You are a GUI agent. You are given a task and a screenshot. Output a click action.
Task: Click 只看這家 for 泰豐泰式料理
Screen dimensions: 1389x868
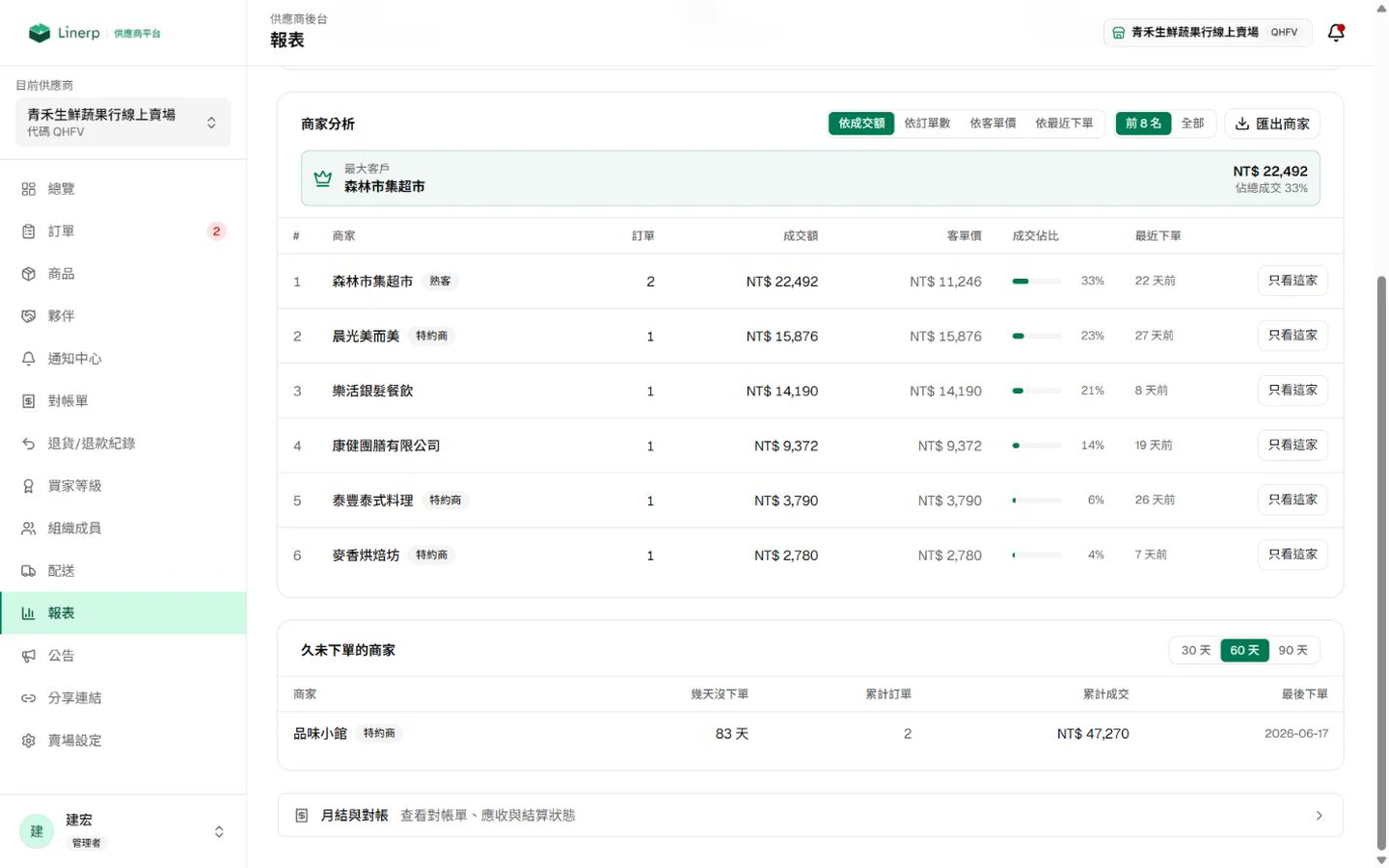(x=1293, y=500)
